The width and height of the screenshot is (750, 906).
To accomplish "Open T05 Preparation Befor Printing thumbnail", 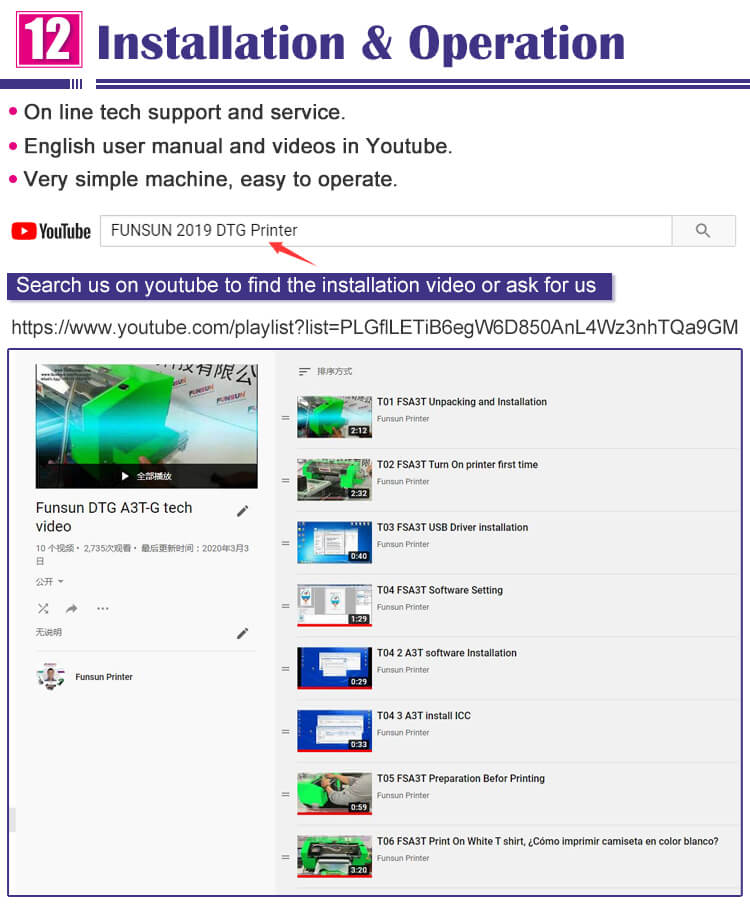I will (335, 793).
